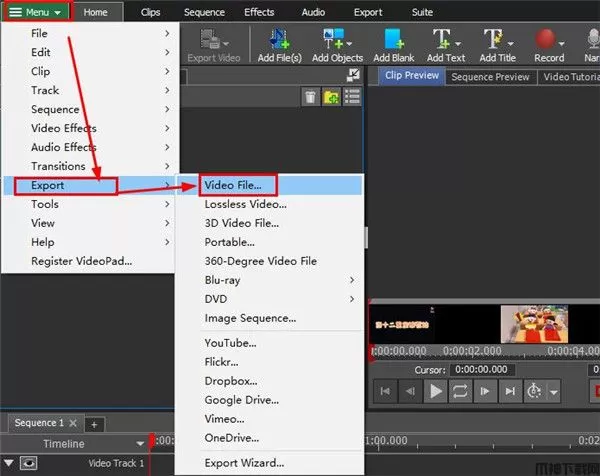Collapse the Video Track 1 triangle

(x=9, y=463)
